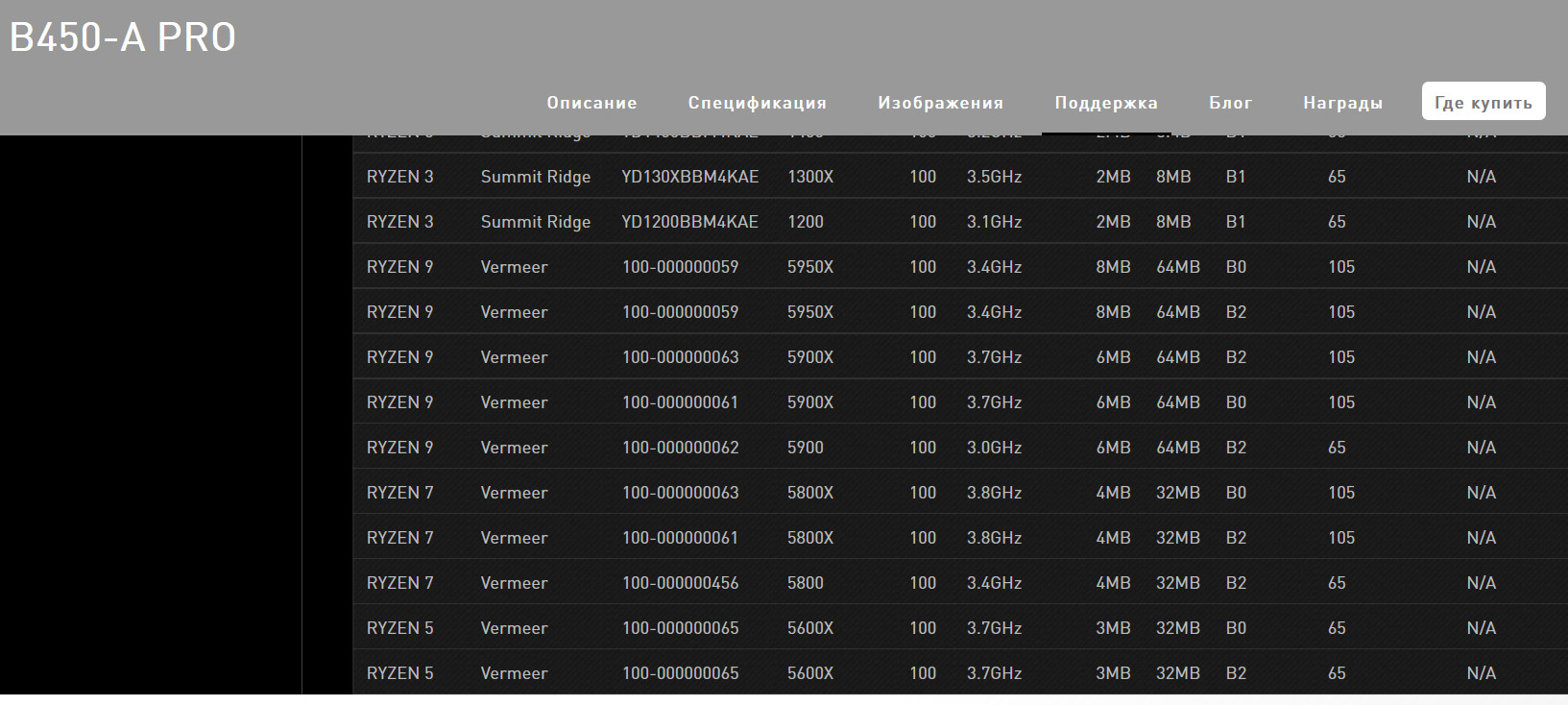
Task: Click 5600X model in the B0 row
Action: (x=810, y=628)
